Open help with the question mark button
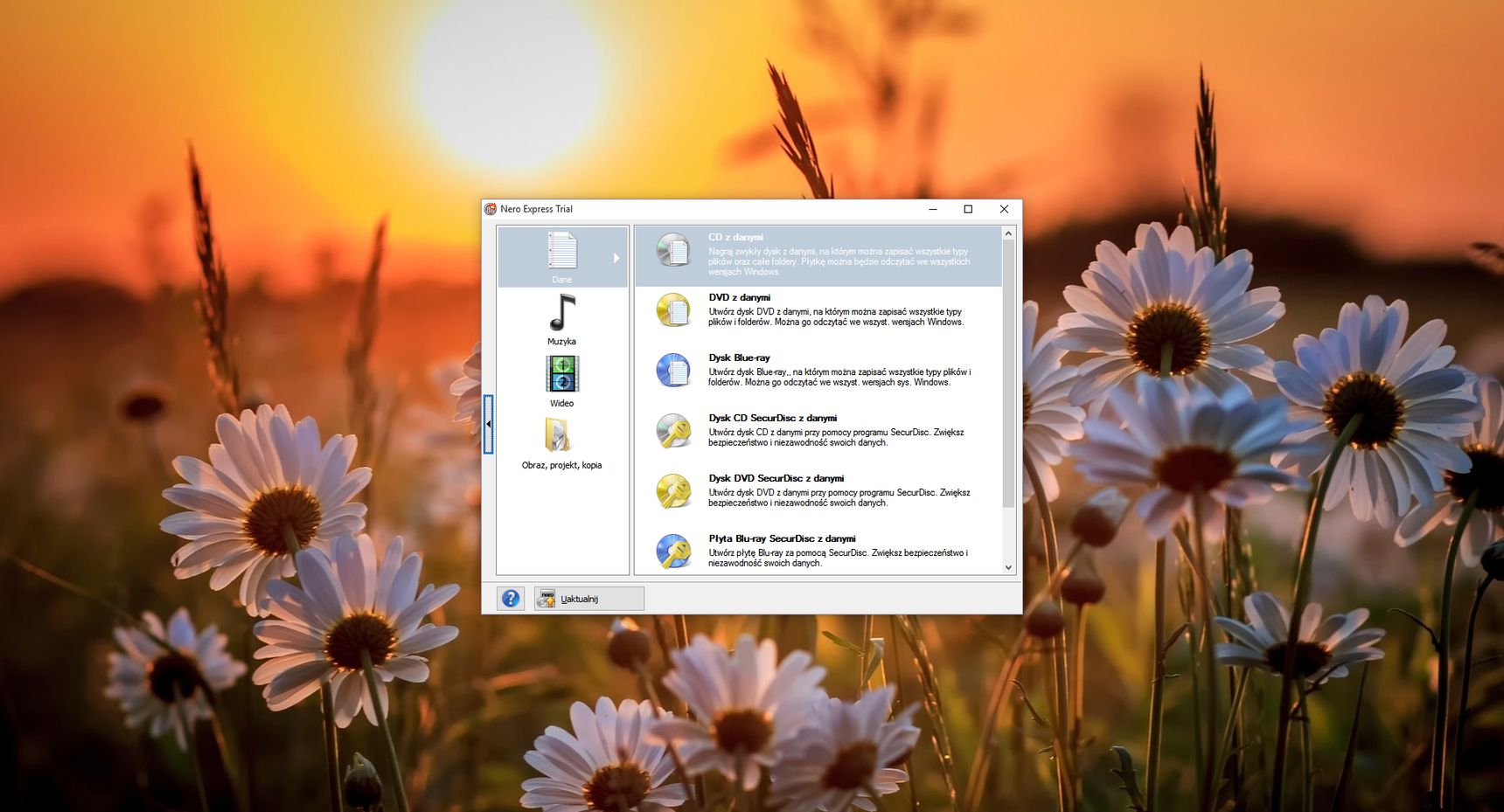This screenshot has height=812, width=1504. (511, 599)
